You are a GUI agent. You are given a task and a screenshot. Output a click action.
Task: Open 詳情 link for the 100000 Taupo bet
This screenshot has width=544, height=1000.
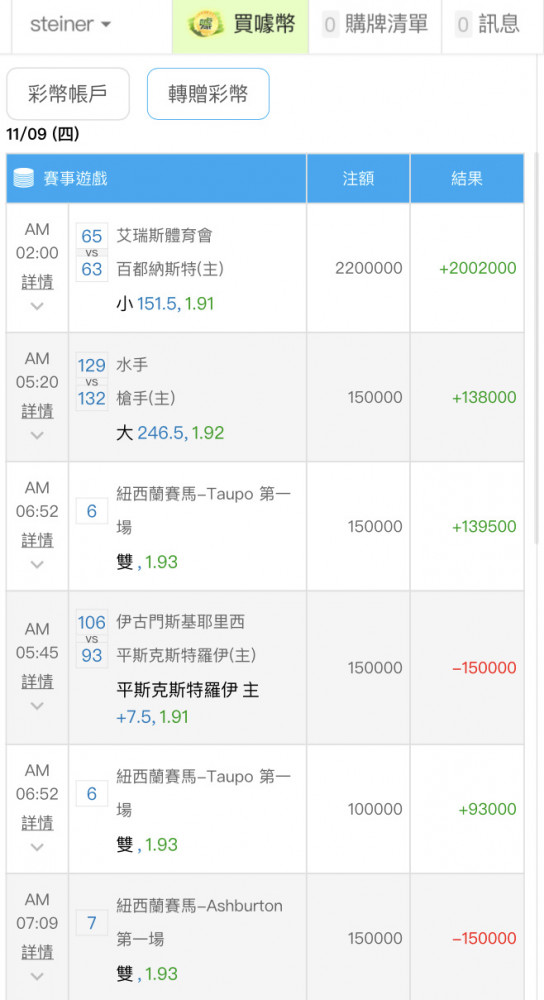(x=37, y=823)
